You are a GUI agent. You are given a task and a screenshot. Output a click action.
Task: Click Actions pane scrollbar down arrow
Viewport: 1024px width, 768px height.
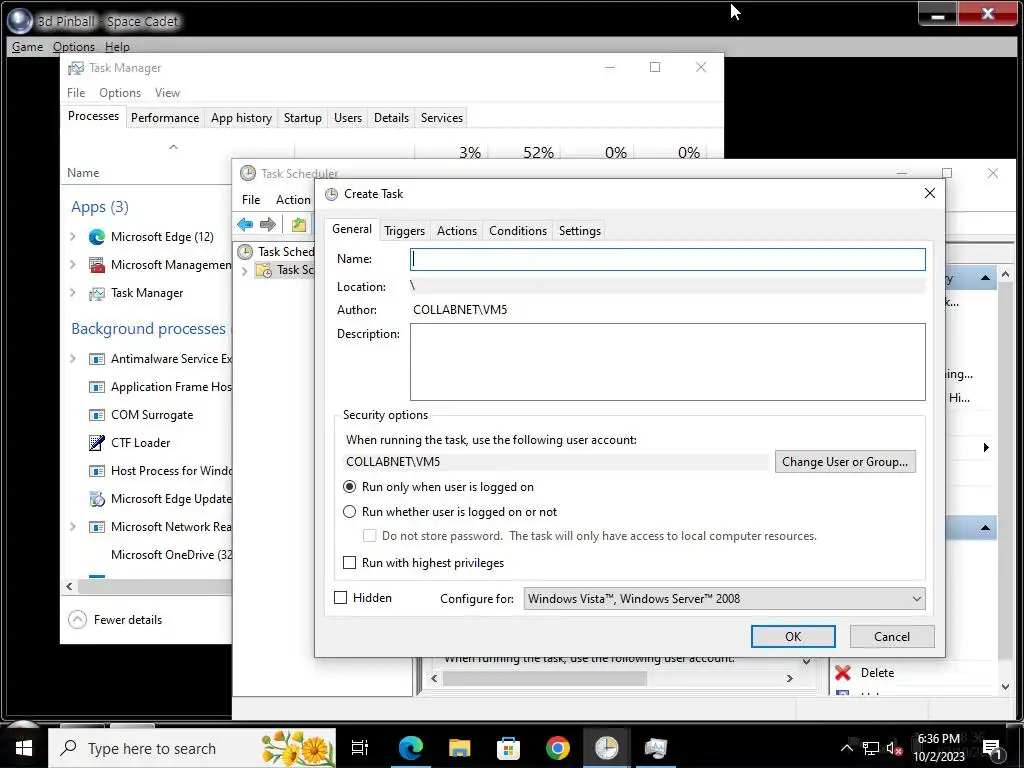1006,686
